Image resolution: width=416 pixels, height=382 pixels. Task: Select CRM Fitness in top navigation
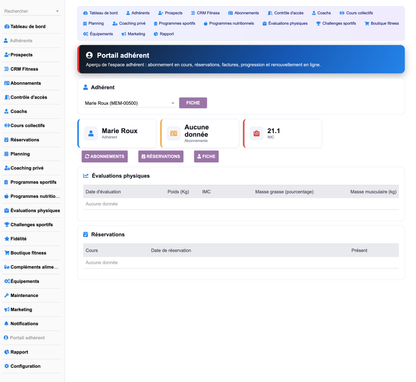[205, 13]
